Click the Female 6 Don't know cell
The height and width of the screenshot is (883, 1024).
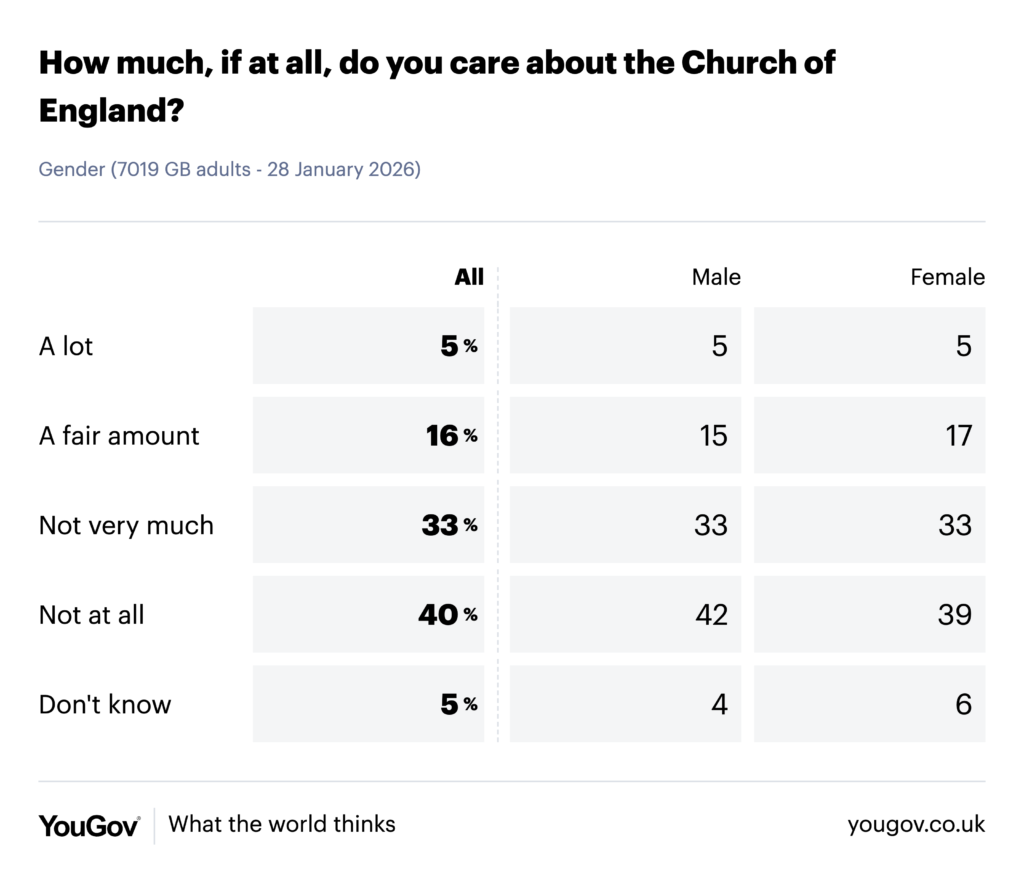click(869, 704)
